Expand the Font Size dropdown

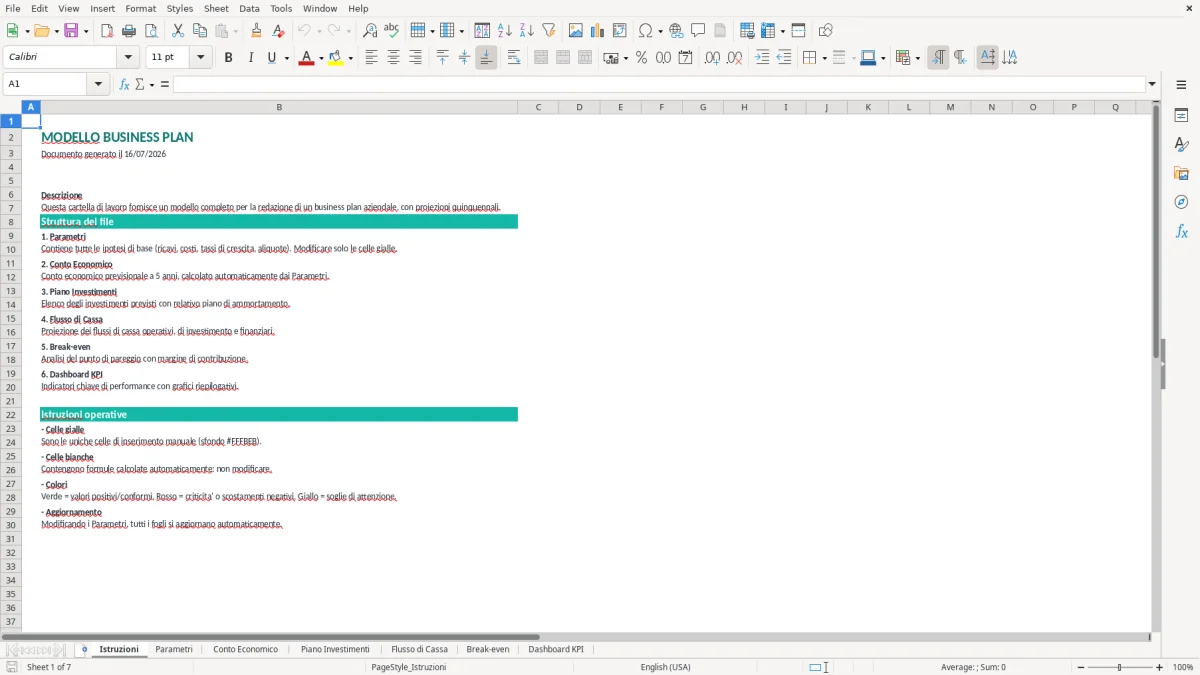[x=200, y=58]
